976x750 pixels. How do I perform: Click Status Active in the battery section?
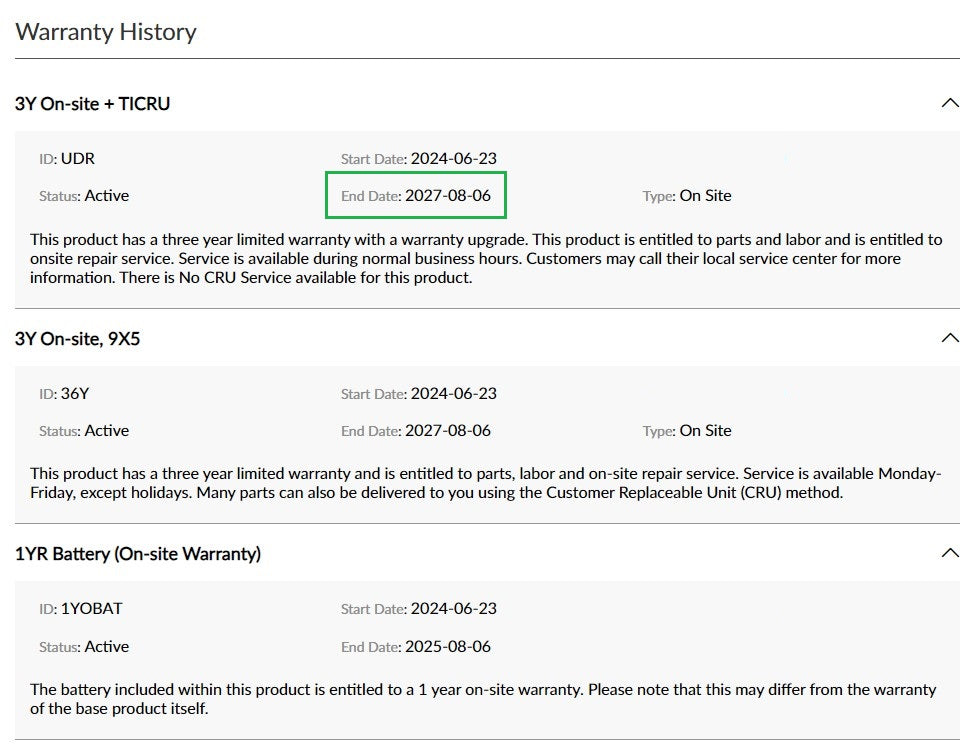coord(84,646)
